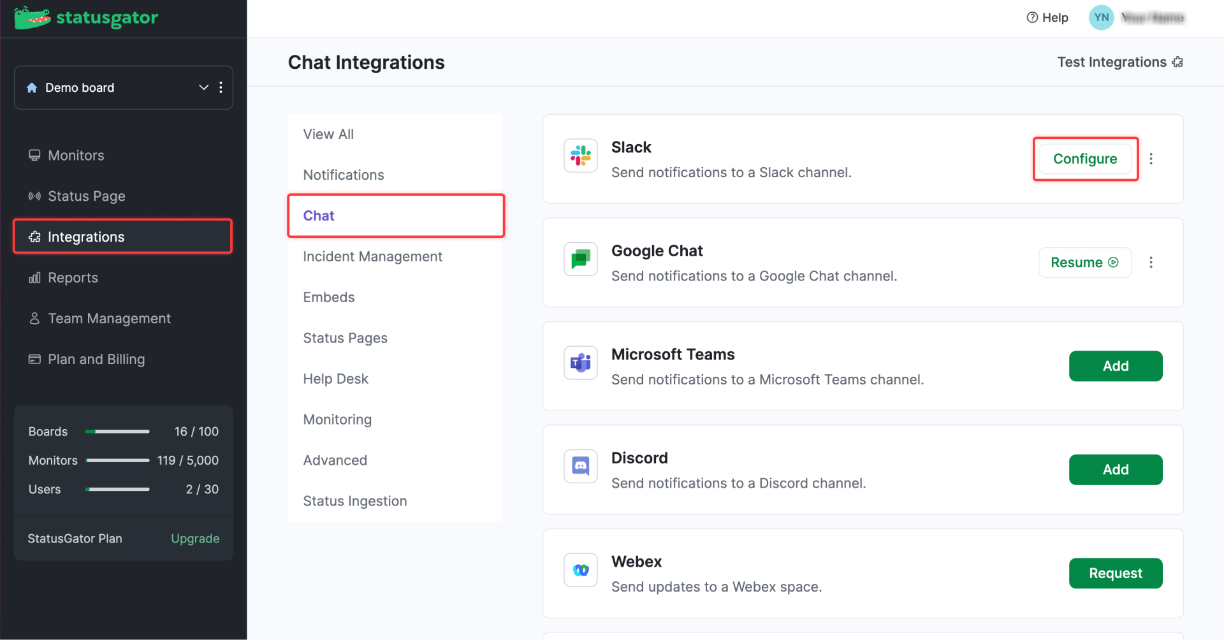This screenshot has height=640, width=1224.
Task: Click the '2 / 30' users count
Action: pos(202,490)
